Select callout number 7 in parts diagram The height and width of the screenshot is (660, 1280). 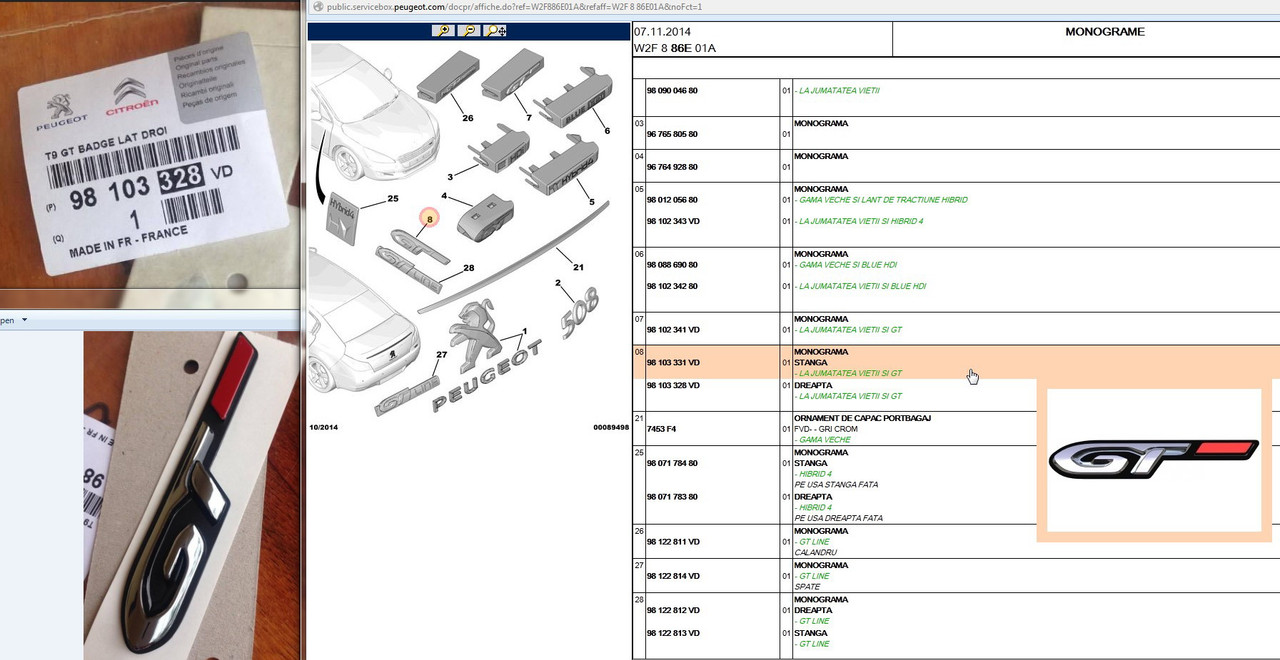point(529,118)
